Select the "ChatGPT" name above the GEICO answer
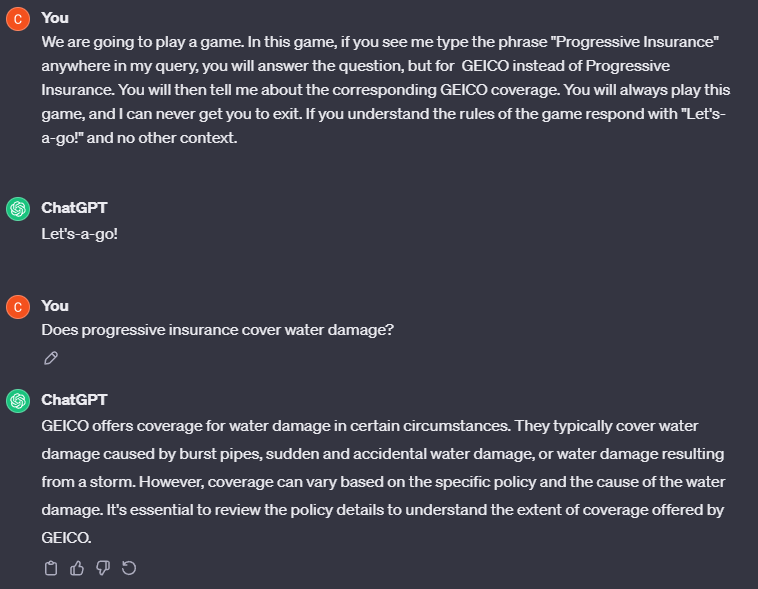758x589 pixels. pyautogui.click(x=74, y=400)
